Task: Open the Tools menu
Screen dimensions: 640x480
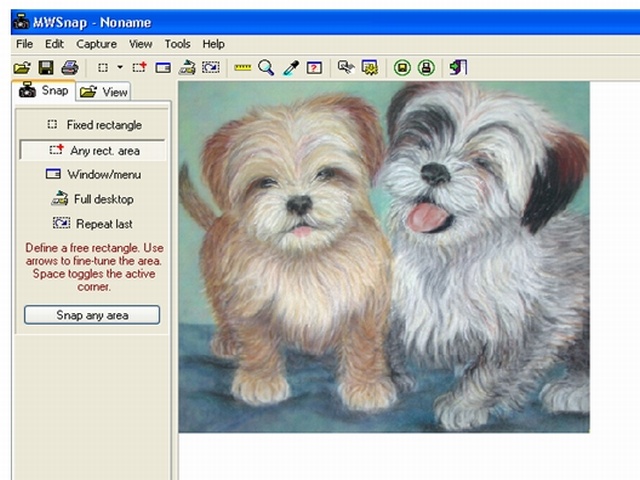Action: pos(177,44)
